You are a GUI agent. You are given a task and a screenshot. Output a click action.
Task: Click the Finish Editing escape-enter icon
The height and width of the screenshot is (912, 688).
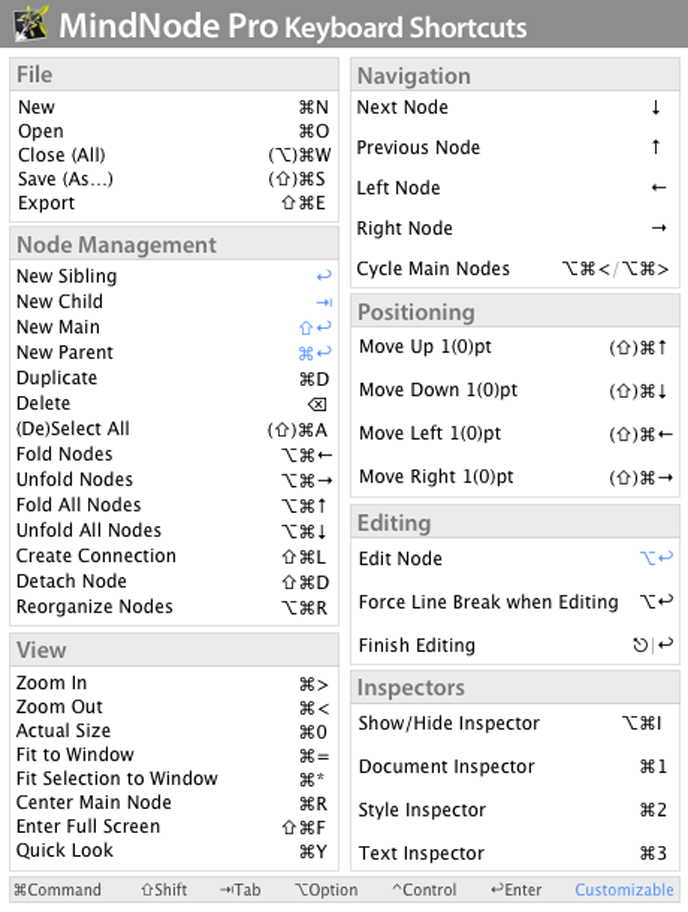[x=653, y=646]
